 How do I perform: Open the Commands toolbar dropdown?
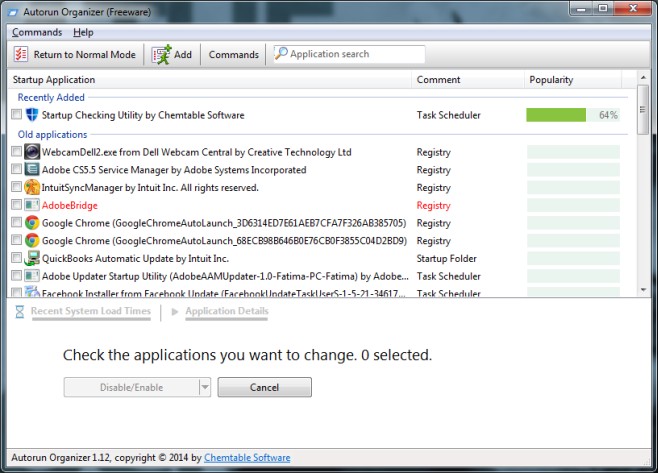(234, 55)
